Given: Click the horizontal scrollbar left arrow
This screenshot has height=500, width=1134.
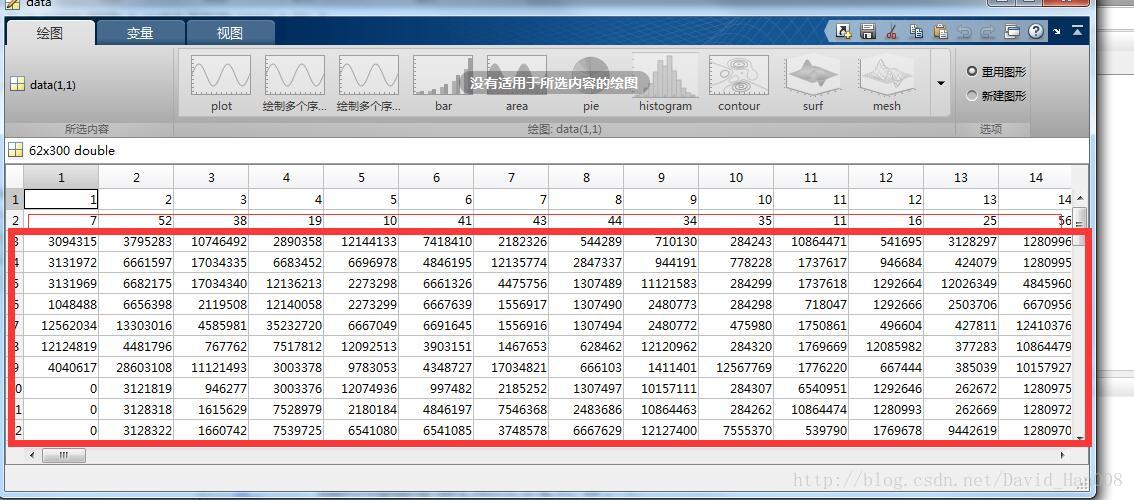Looking at the screenshot, I should pyautogui.click(x=30, y=456).
